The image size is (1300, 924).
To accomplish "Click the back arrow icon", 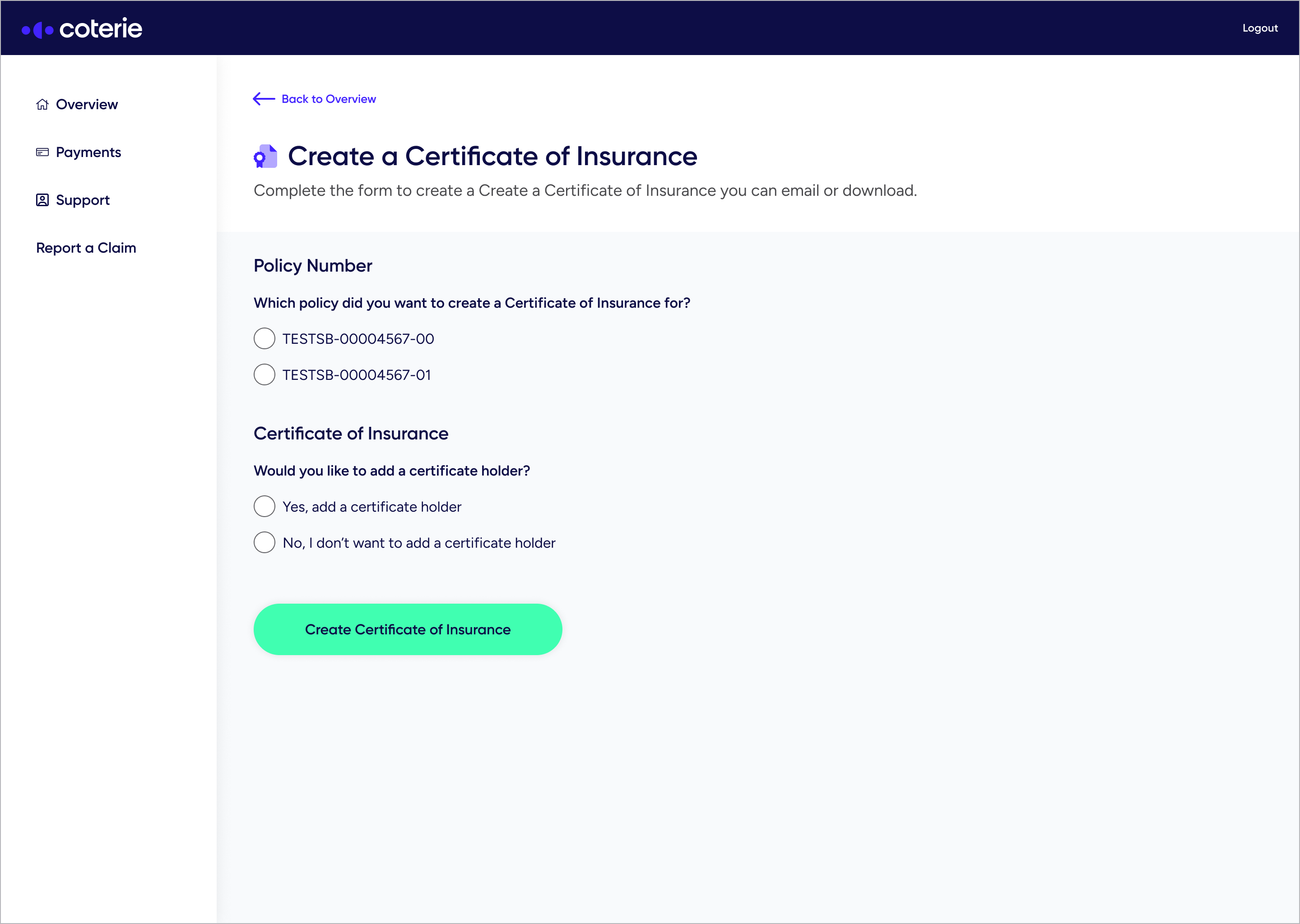I will [264, 99].
